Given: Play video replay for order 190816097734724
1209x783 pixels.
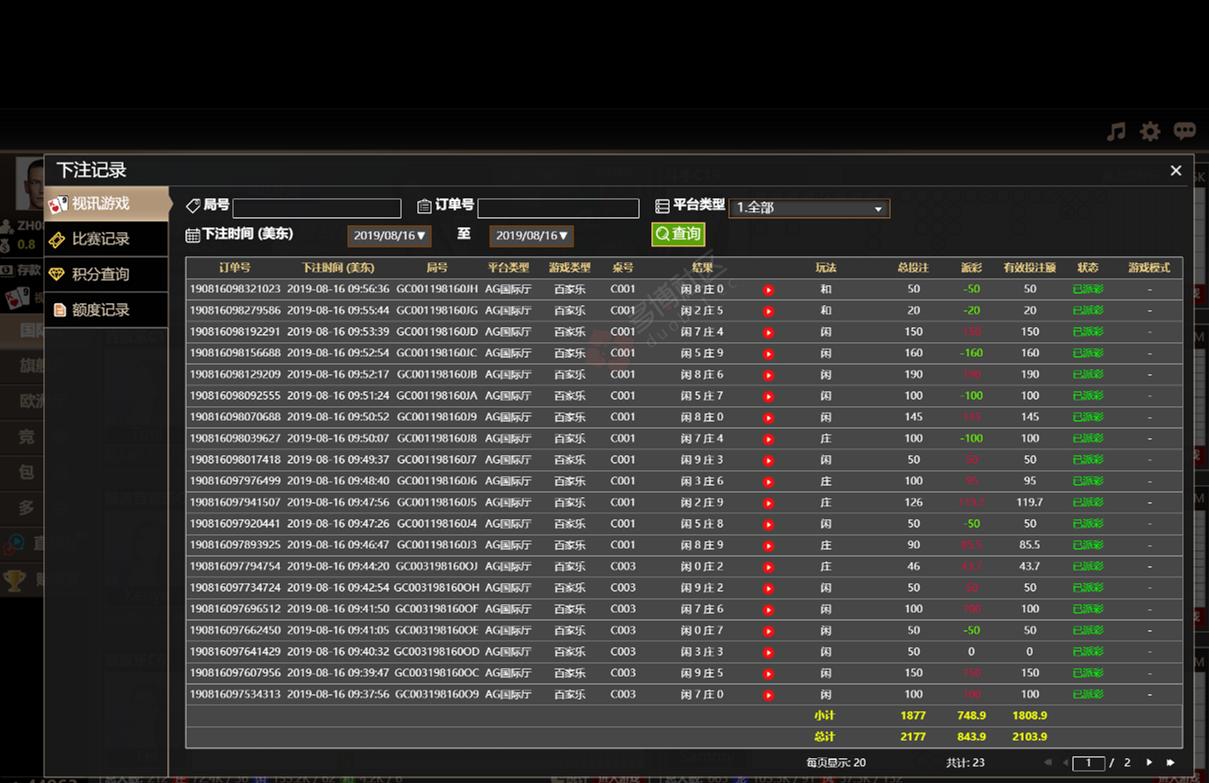Looking at the screenshot, I should coord(768,588).
